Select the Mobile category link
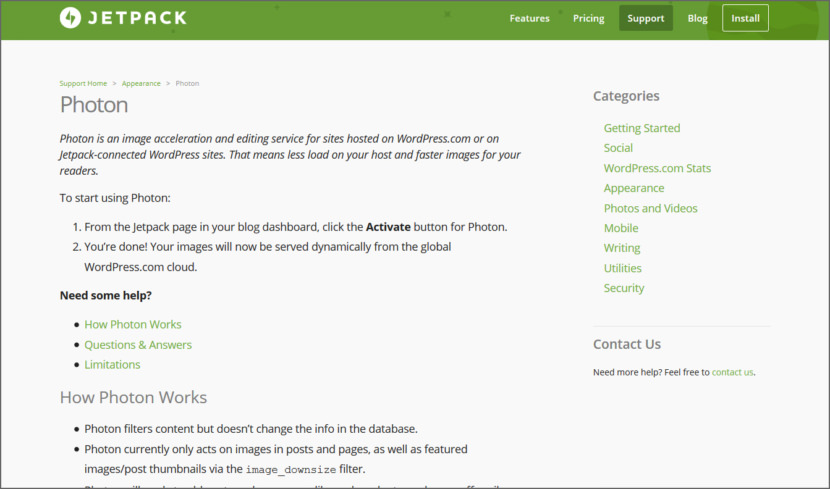This screenshot has width=830, height=489. tap(621, 228)
